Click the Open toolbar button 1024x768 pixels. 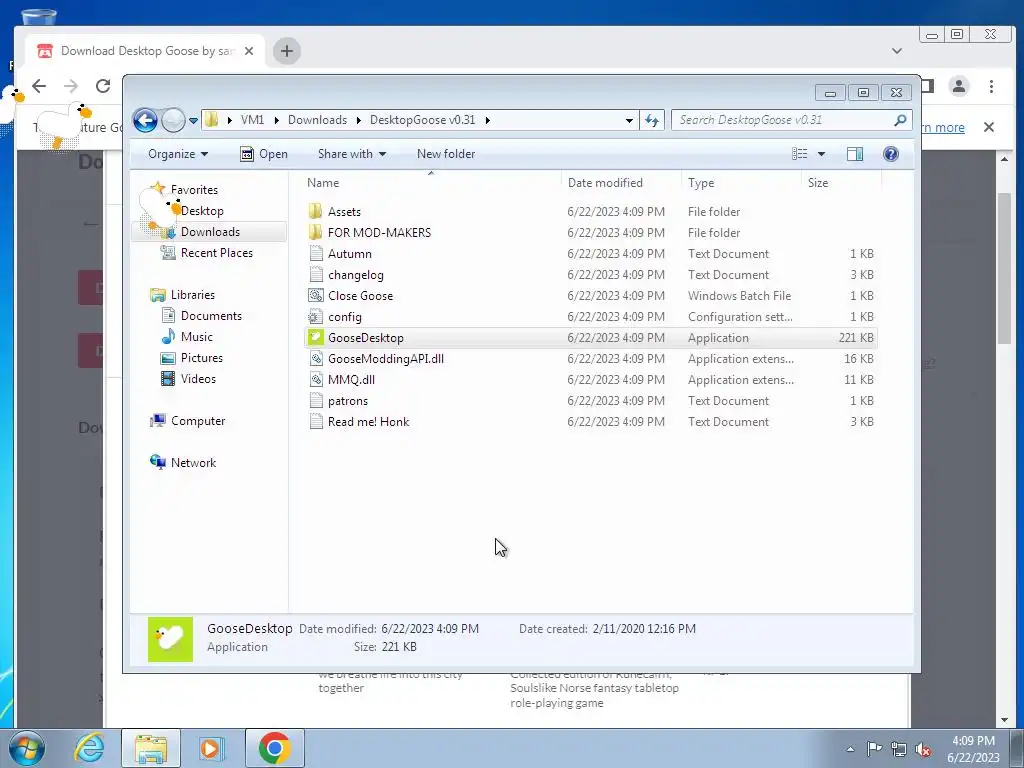click(264, 154)
